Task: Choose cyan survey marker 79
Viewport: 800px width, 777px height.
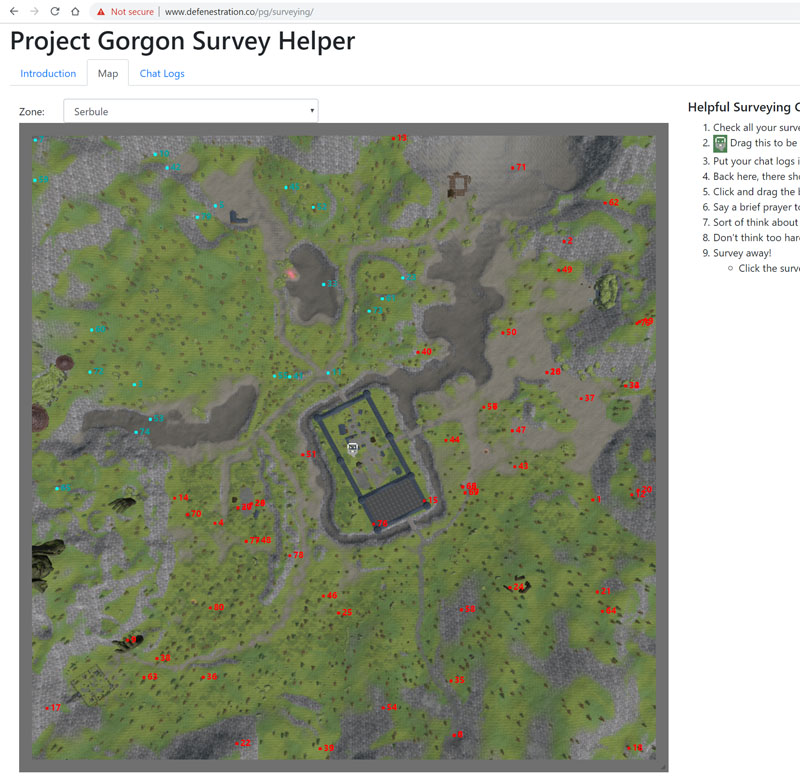Action: click(x=203, y=216)
